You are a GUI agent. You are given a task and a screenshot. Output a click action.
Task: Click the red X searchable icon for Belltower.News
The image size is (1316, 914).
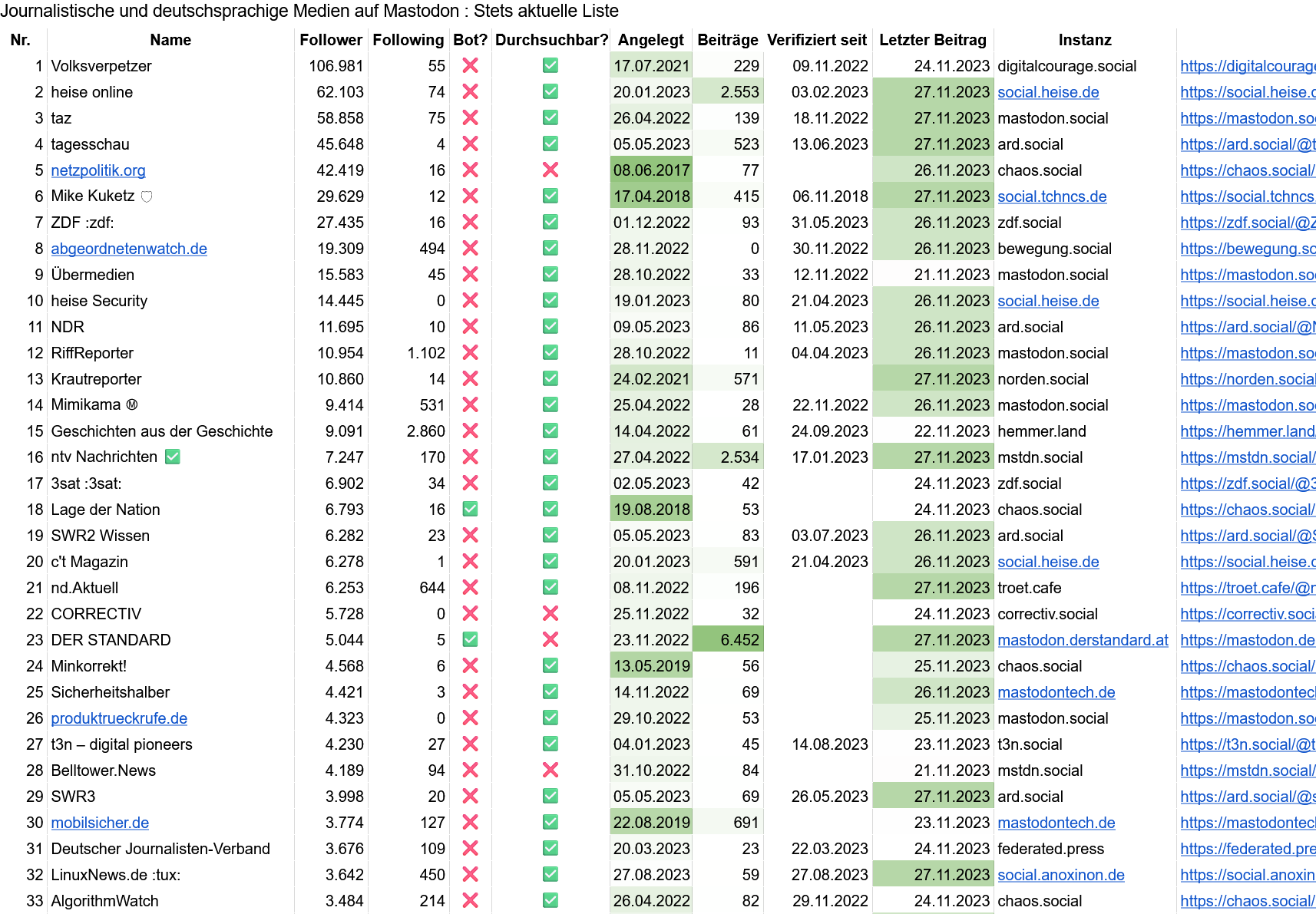pos(550,770)
